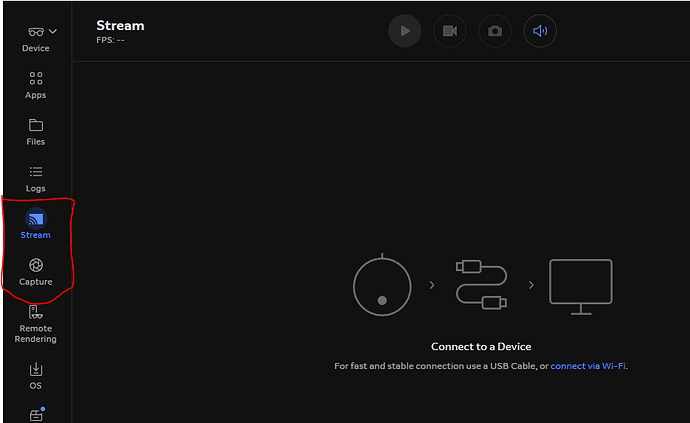Start the stream with the play button

pyautogui.click(x=404, y=31)
